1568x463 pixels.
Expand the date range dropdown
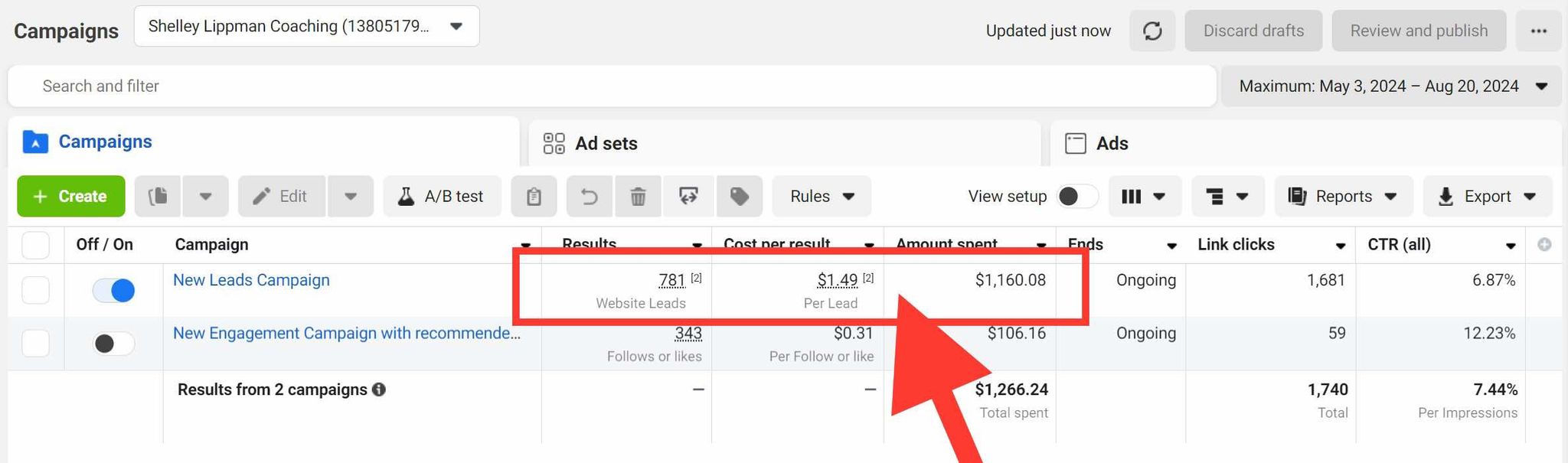[x=1390, y=86]
